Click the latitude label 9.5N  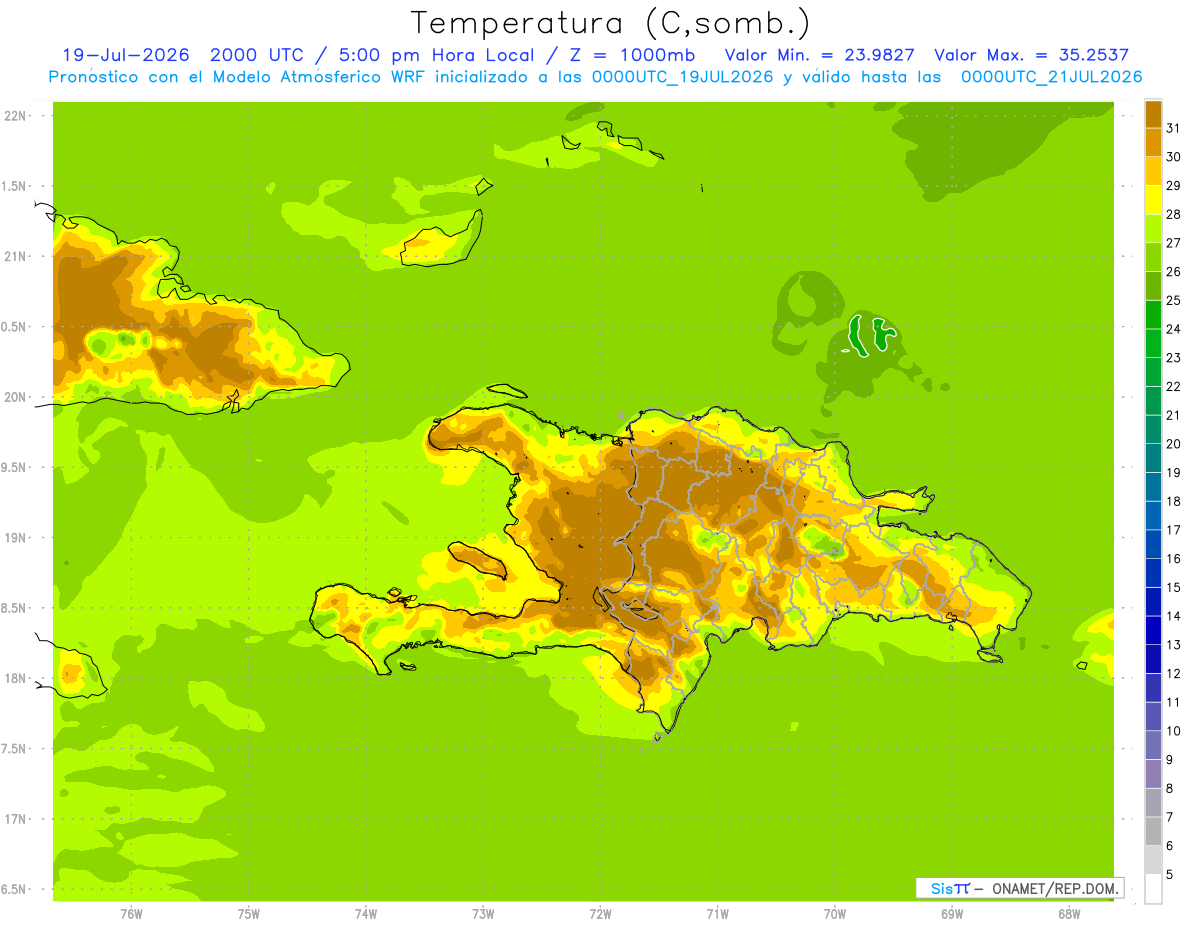14,467
